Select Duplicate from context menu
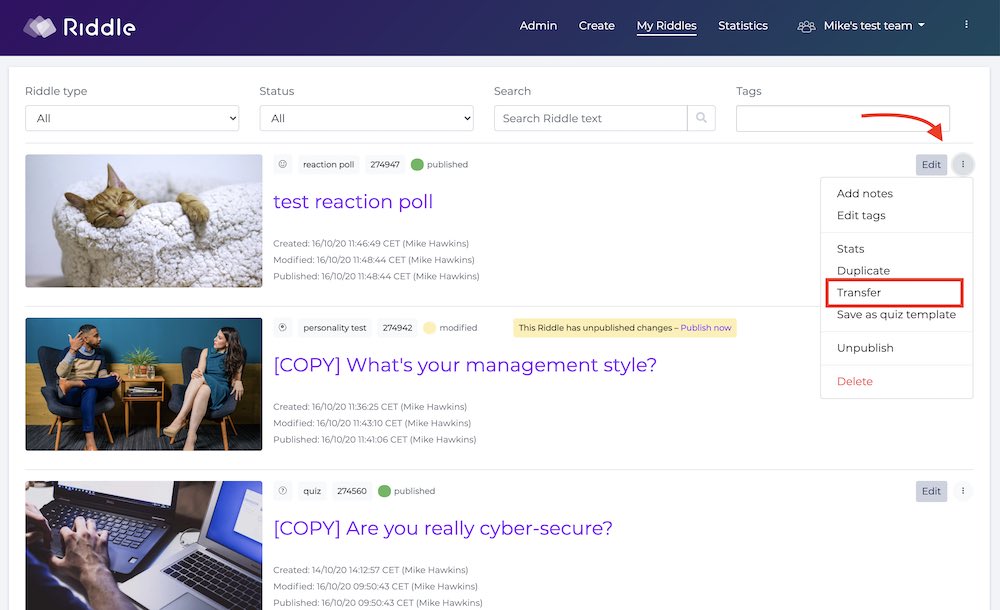The image size is (1000, 610). 863,271
